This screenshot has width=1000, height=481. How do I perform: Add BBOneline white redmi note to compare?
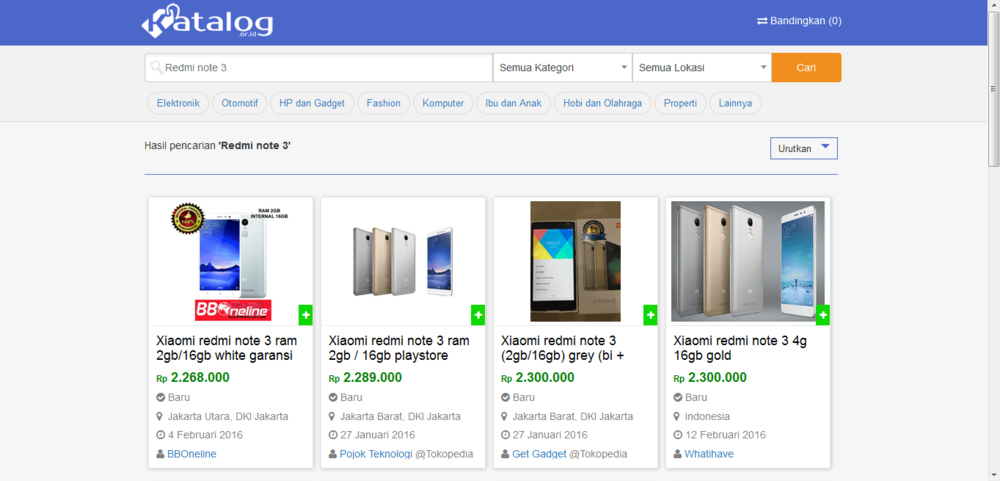click(305, 314)
